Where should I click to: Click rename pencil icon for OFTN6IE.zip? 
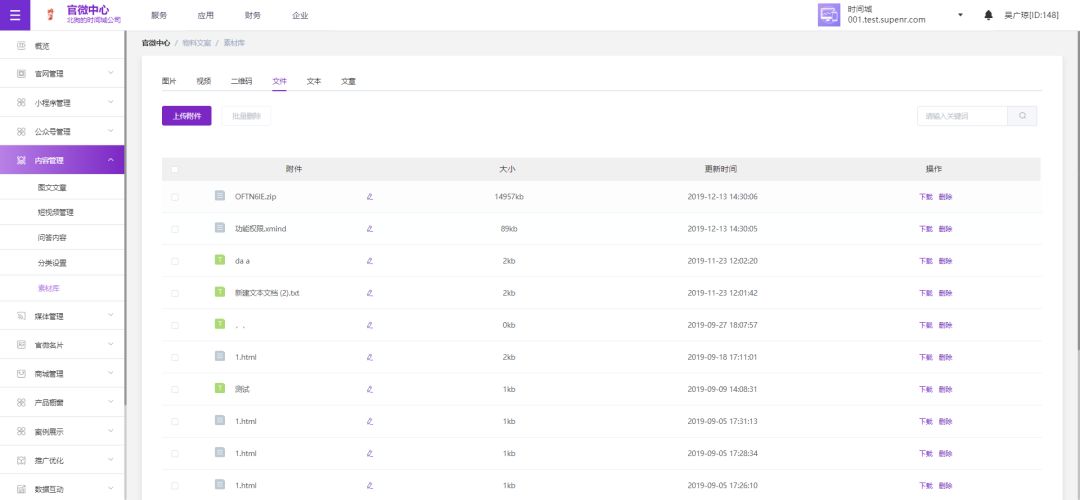tap(369, 197)
